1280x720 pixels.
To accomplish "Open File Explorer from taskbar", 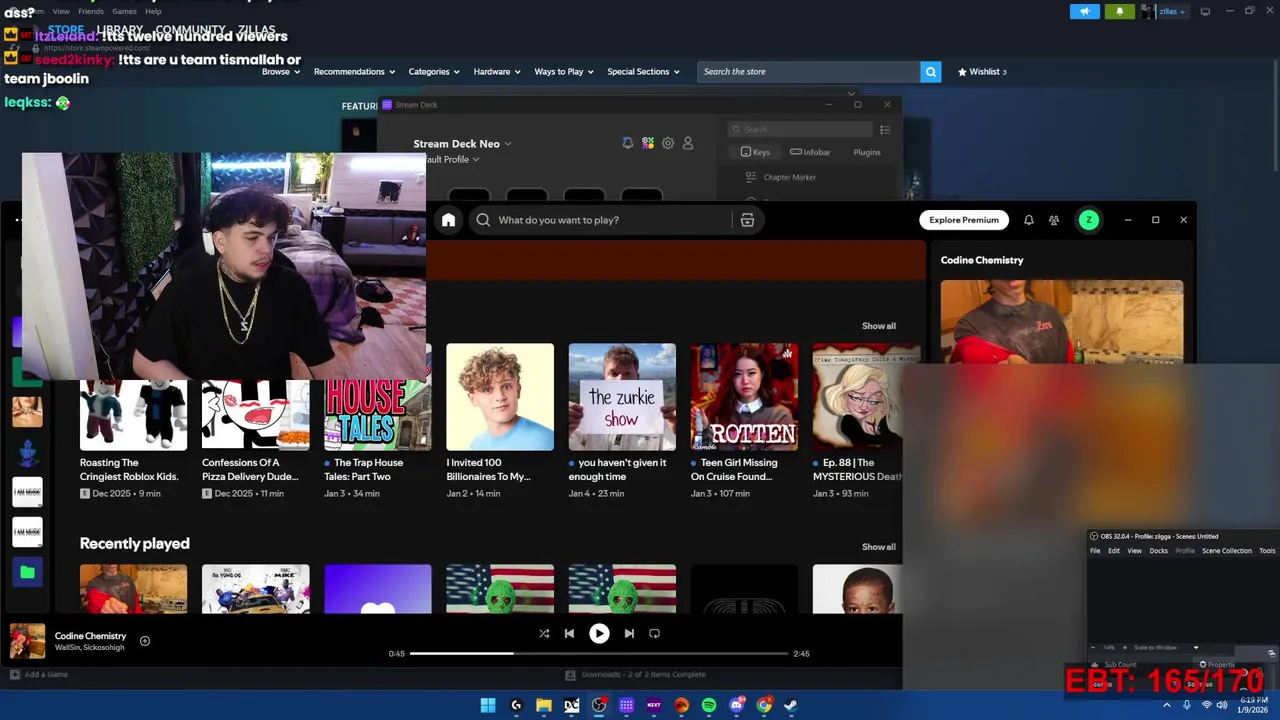I will click(544, 705).
